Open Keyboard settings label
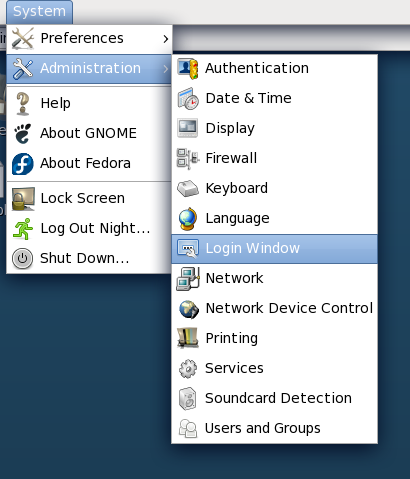The width and height of the screenshot is (410, 479). point(236,188)
